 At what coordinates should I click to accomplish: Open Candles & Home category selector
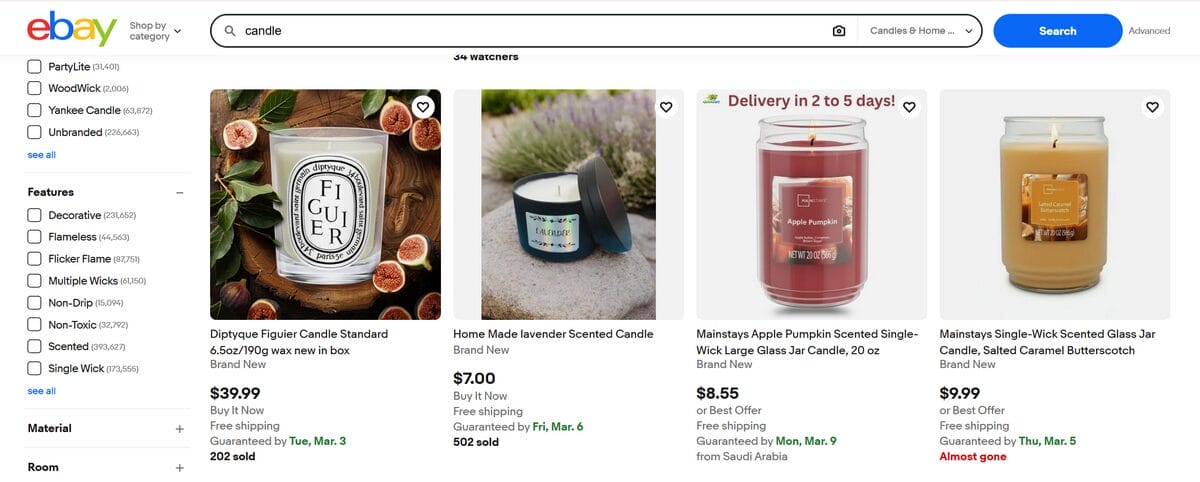point(920,31)
